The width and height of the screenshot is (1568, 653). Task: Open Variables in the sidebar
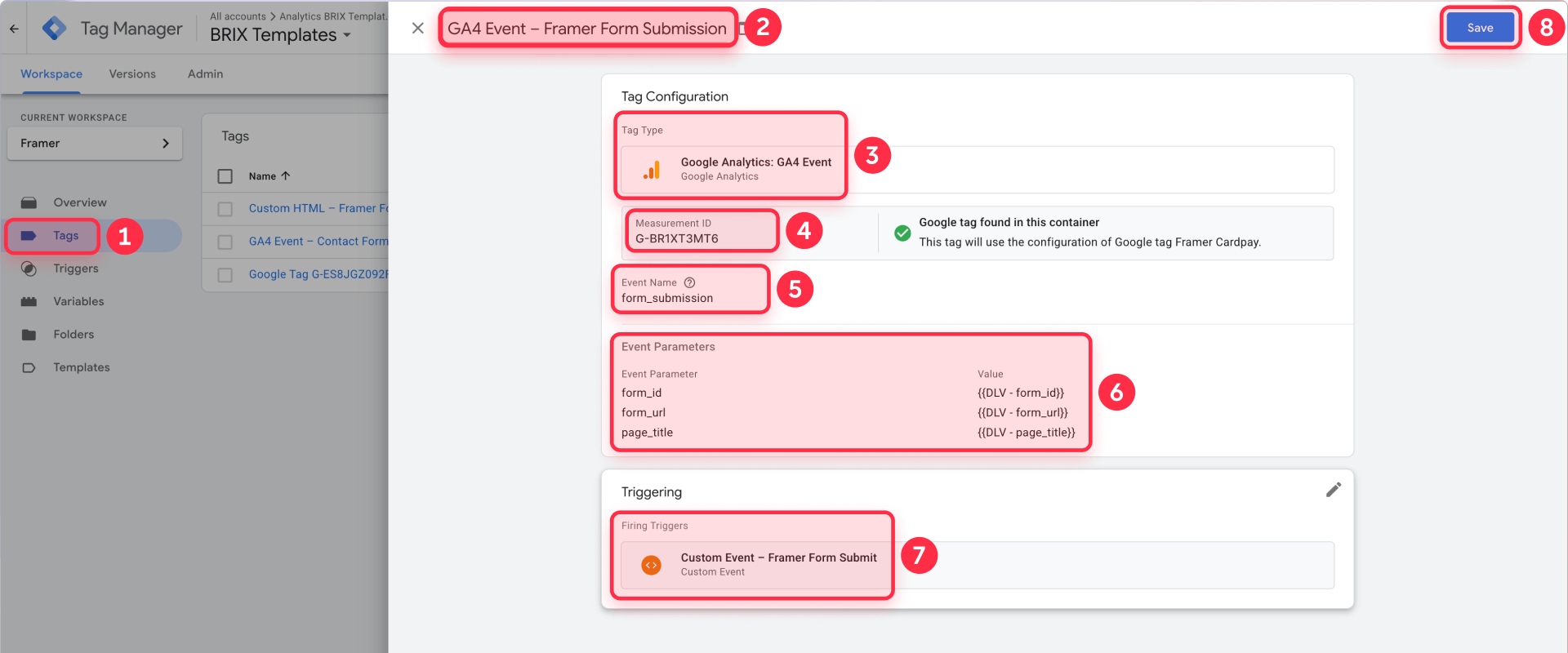pyautogui.click(x=78, y=301)
